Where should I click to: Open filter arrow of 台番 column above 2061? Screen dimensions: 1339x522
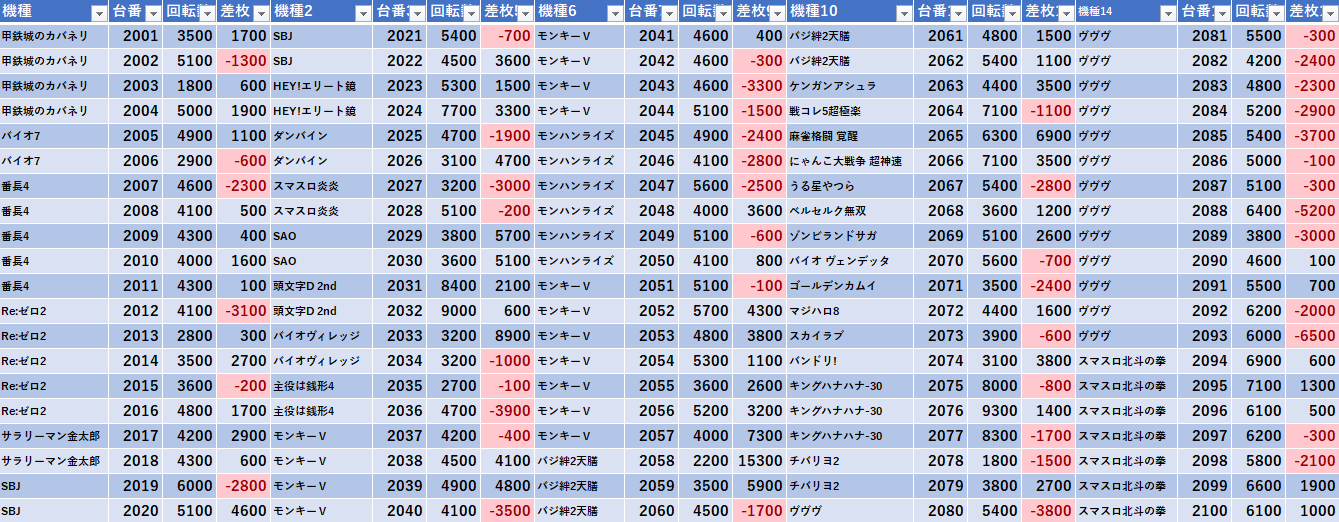(958, 13)
